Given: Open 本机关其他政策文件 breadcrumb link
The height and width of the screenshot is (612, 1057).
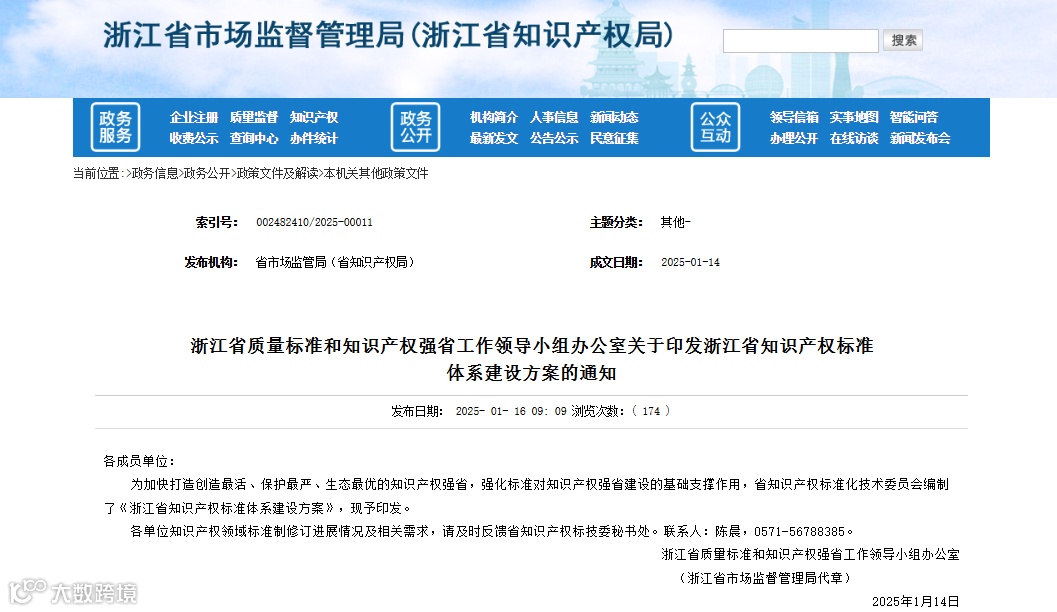Looking at the screenshot, I should [x=376, y=173].
